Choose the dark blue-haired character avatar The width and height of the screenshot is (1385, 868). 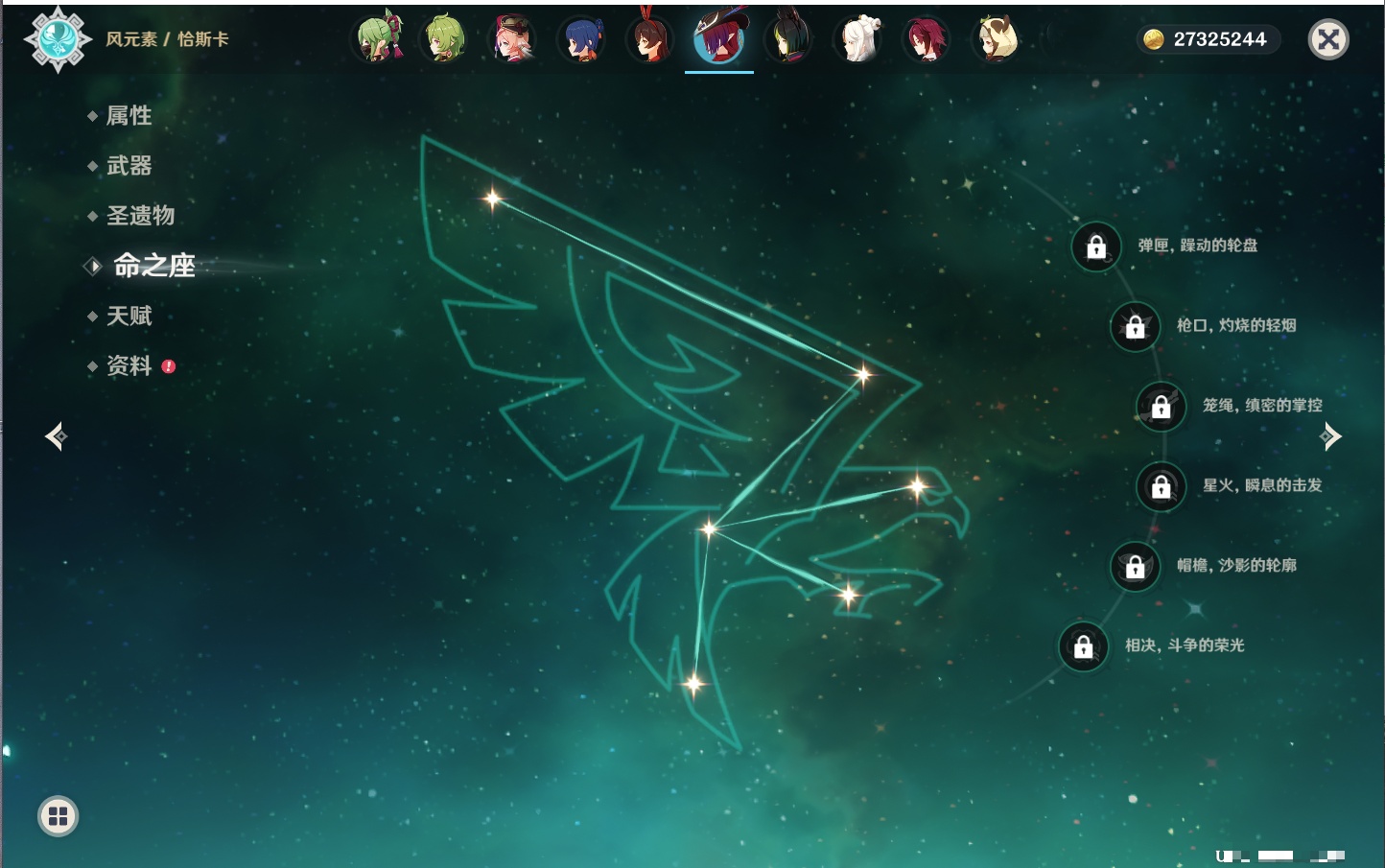click(581, 39)
